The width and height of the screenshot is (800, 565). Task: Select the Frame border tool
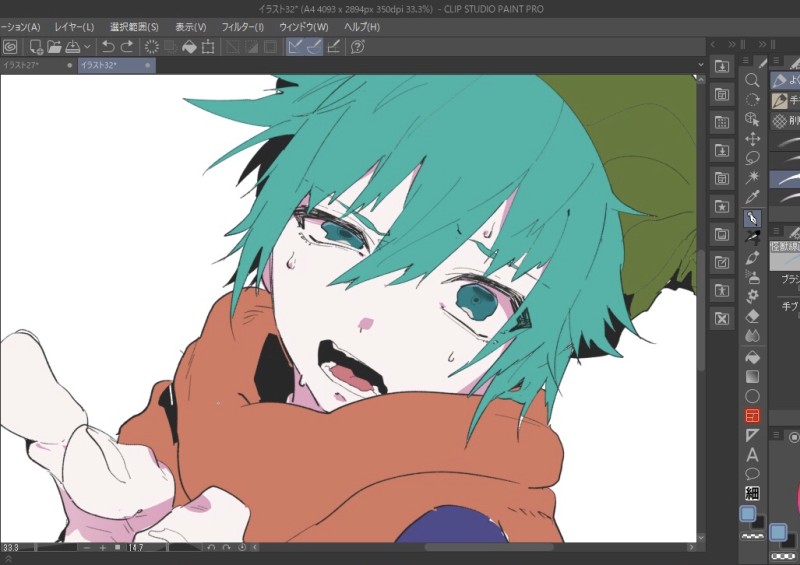752,416
